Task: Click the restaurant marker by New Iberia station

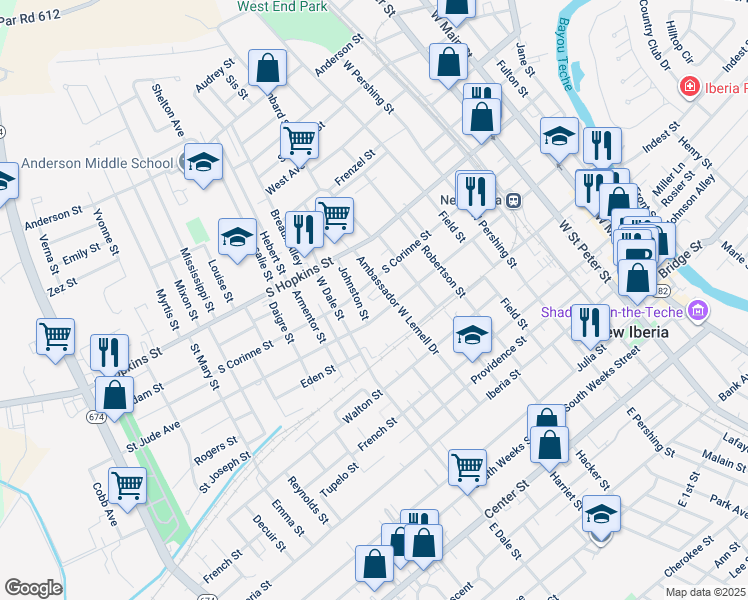Action: click(x=476, y=193)
